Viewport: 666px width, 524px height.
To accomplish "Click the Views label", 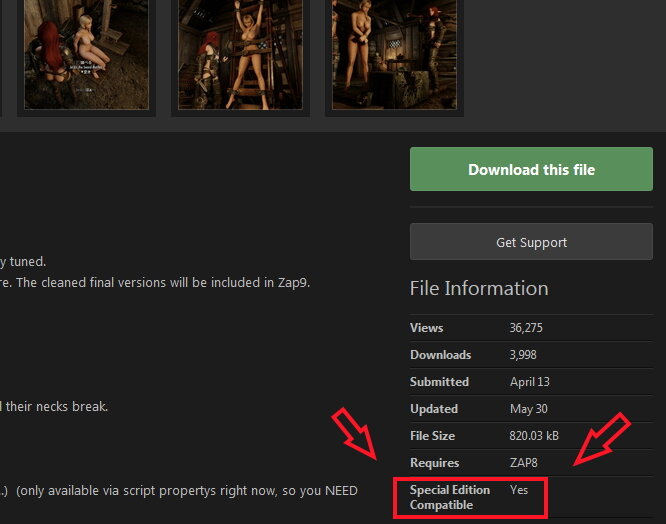I will pyautogui.click(x=426, y=328).
